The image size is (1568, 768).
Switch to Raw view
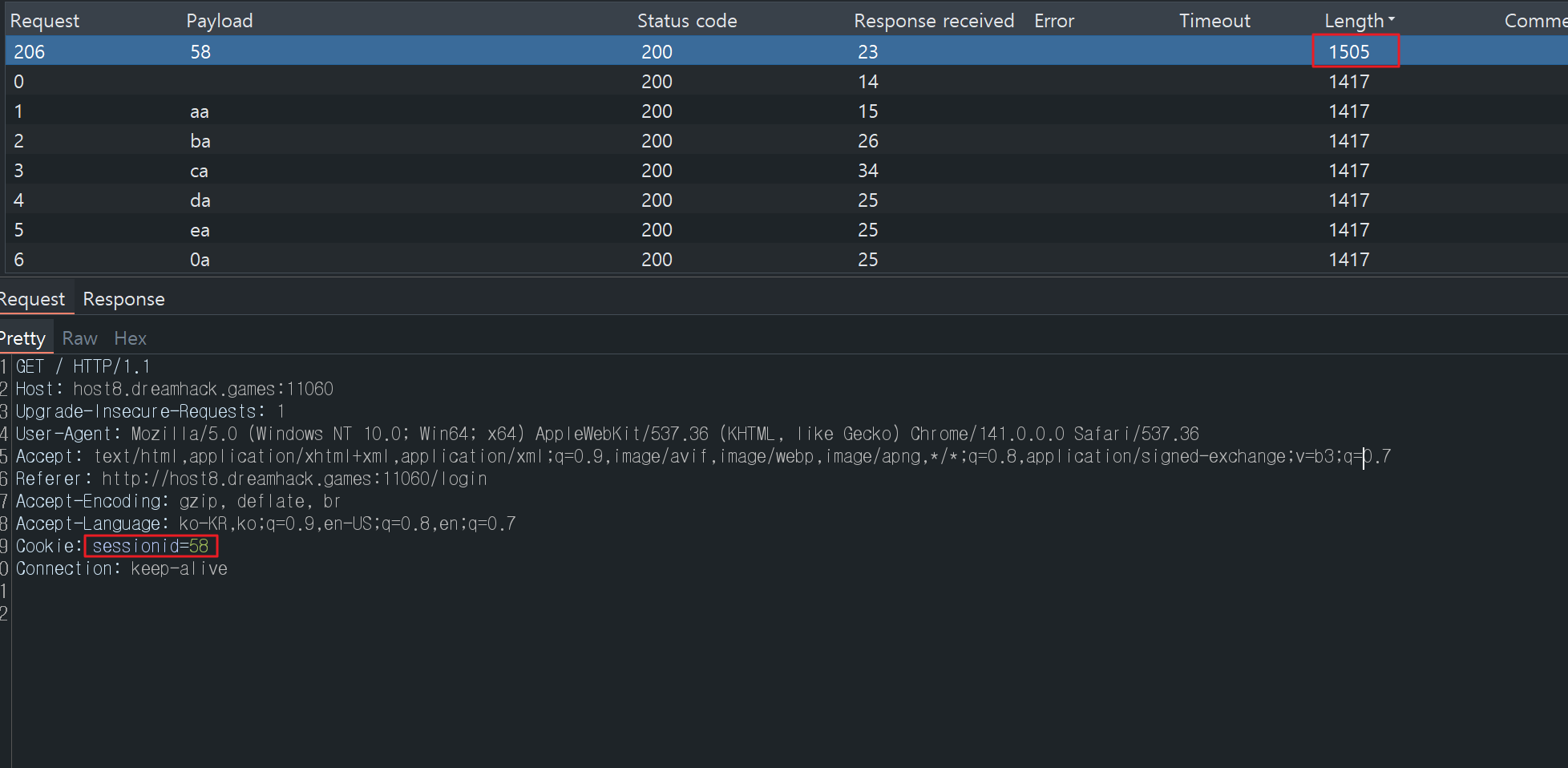coord(79,338)
